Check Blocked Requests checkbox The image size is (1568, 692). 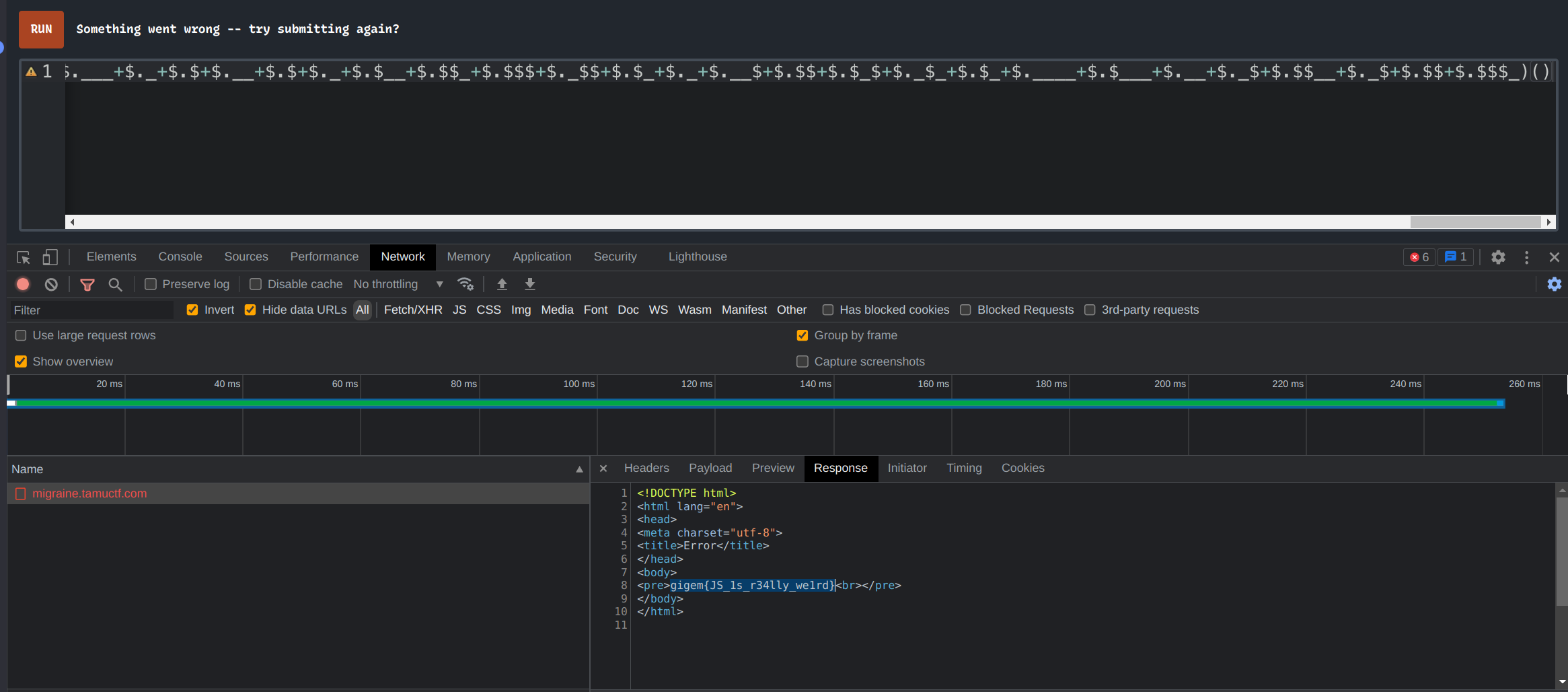[965, 310]
